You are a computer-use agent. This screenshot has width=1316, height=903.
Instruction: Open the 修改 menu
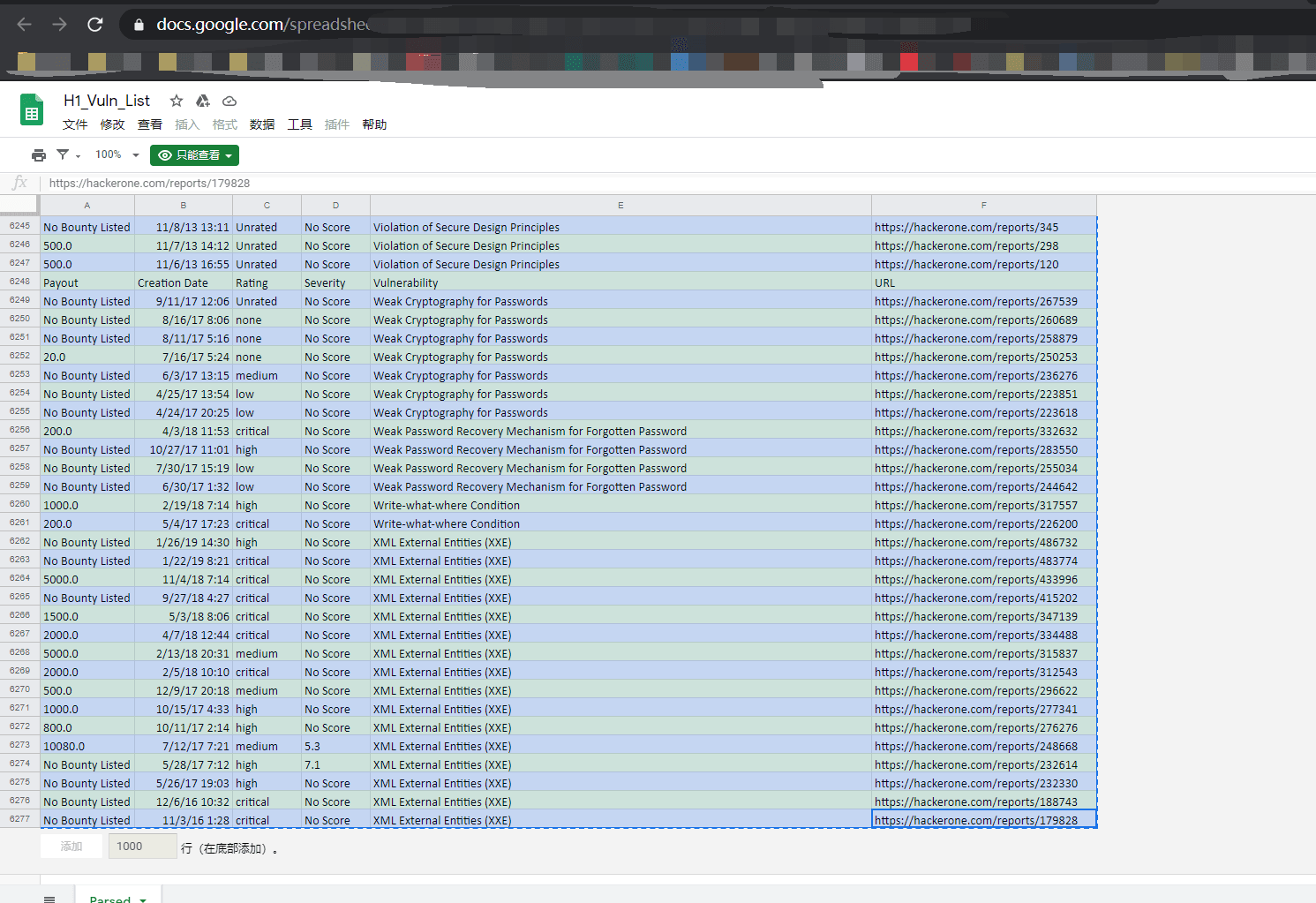pos(112,124)
